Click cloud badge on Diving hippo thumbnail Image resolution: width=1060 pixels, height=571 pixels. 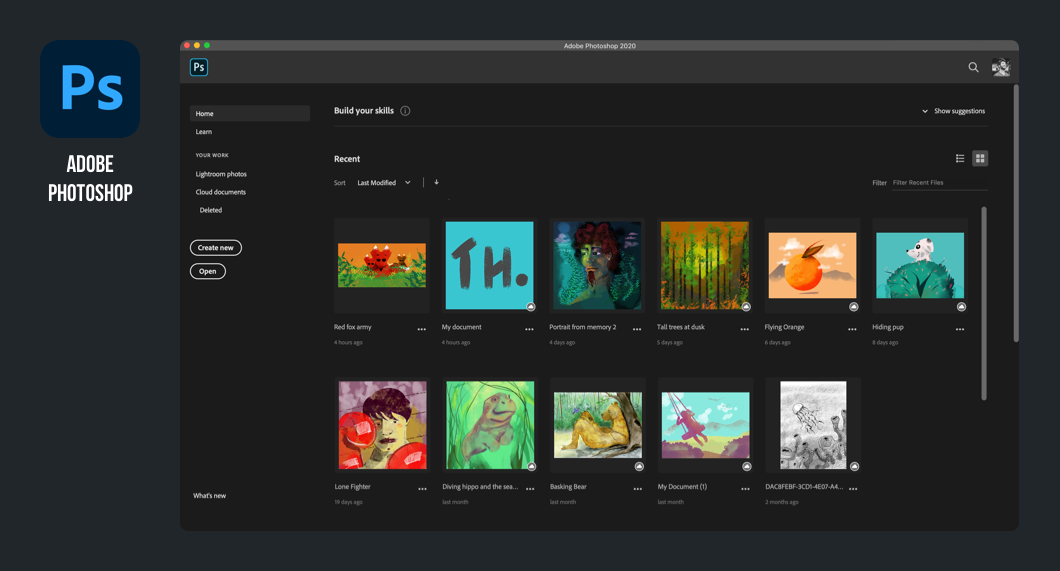tap(531, 466)
